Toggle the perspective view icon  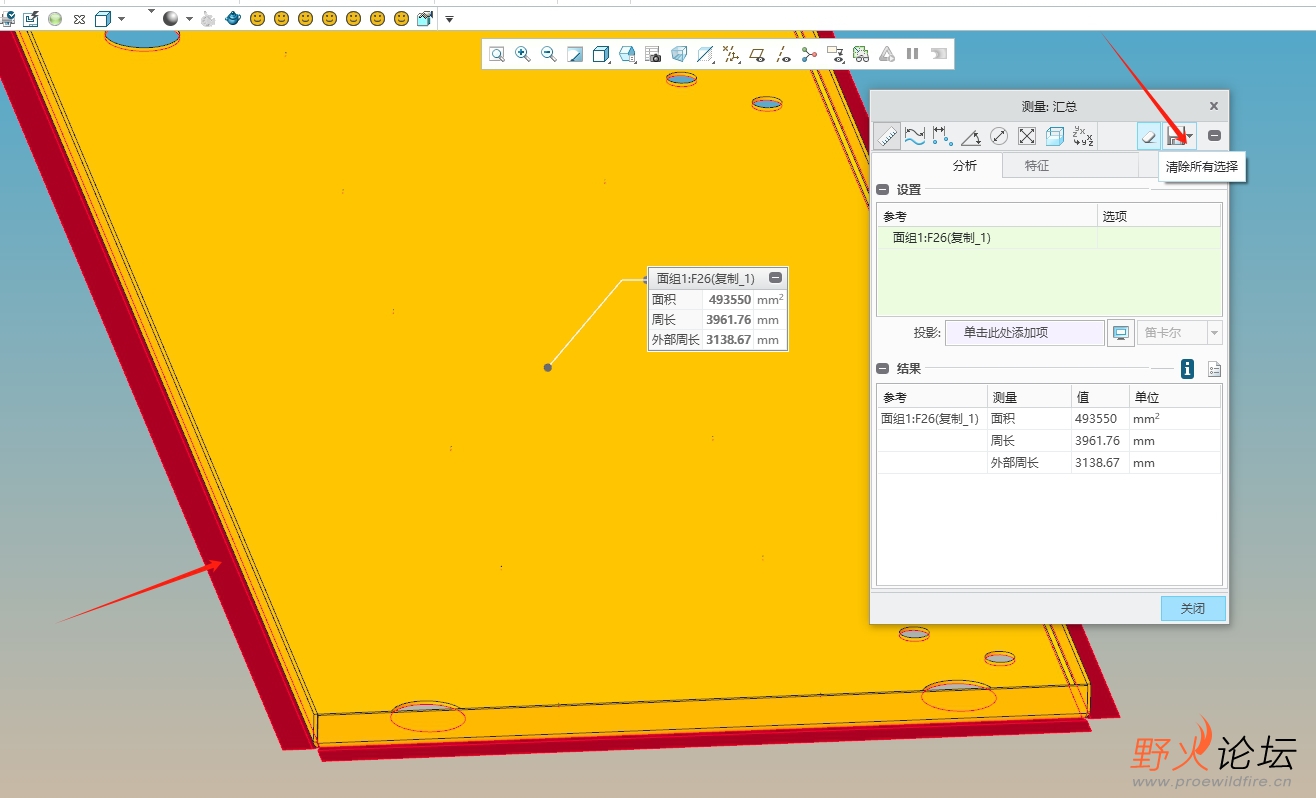tap(679, 54)
